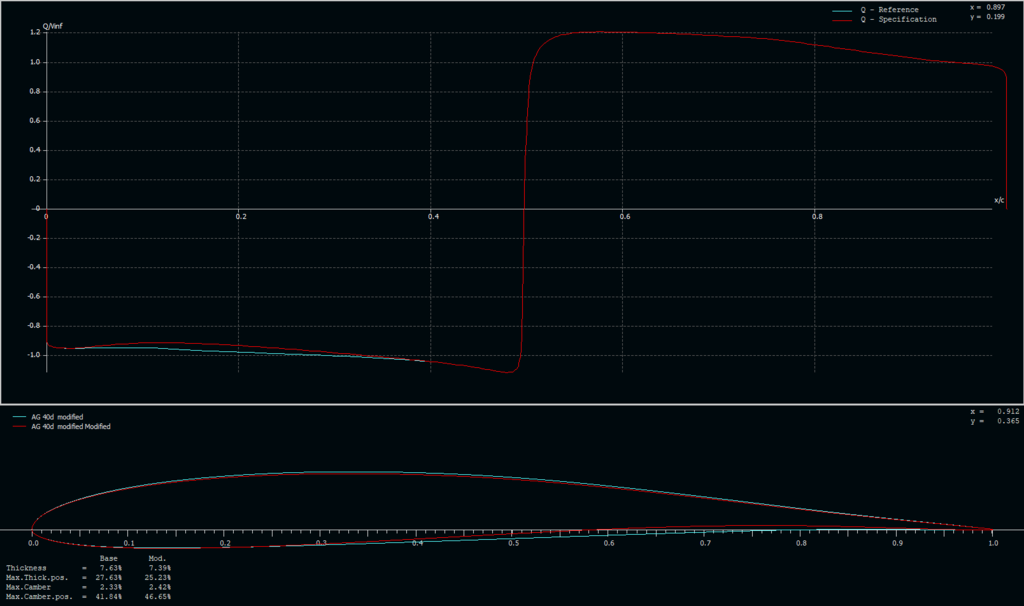
Task: Click the Mod. column header
Action: pyautogui.click(x=156, y=558)
